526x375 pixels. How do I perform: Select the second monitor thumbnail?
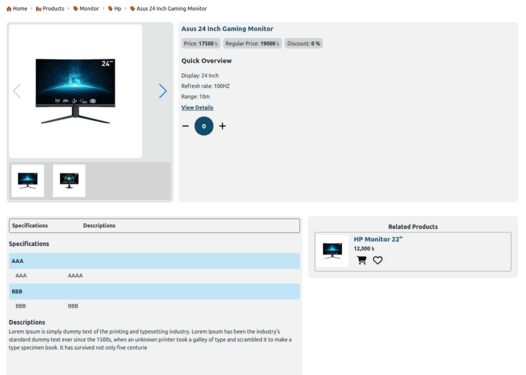click(x=69, y=181)
